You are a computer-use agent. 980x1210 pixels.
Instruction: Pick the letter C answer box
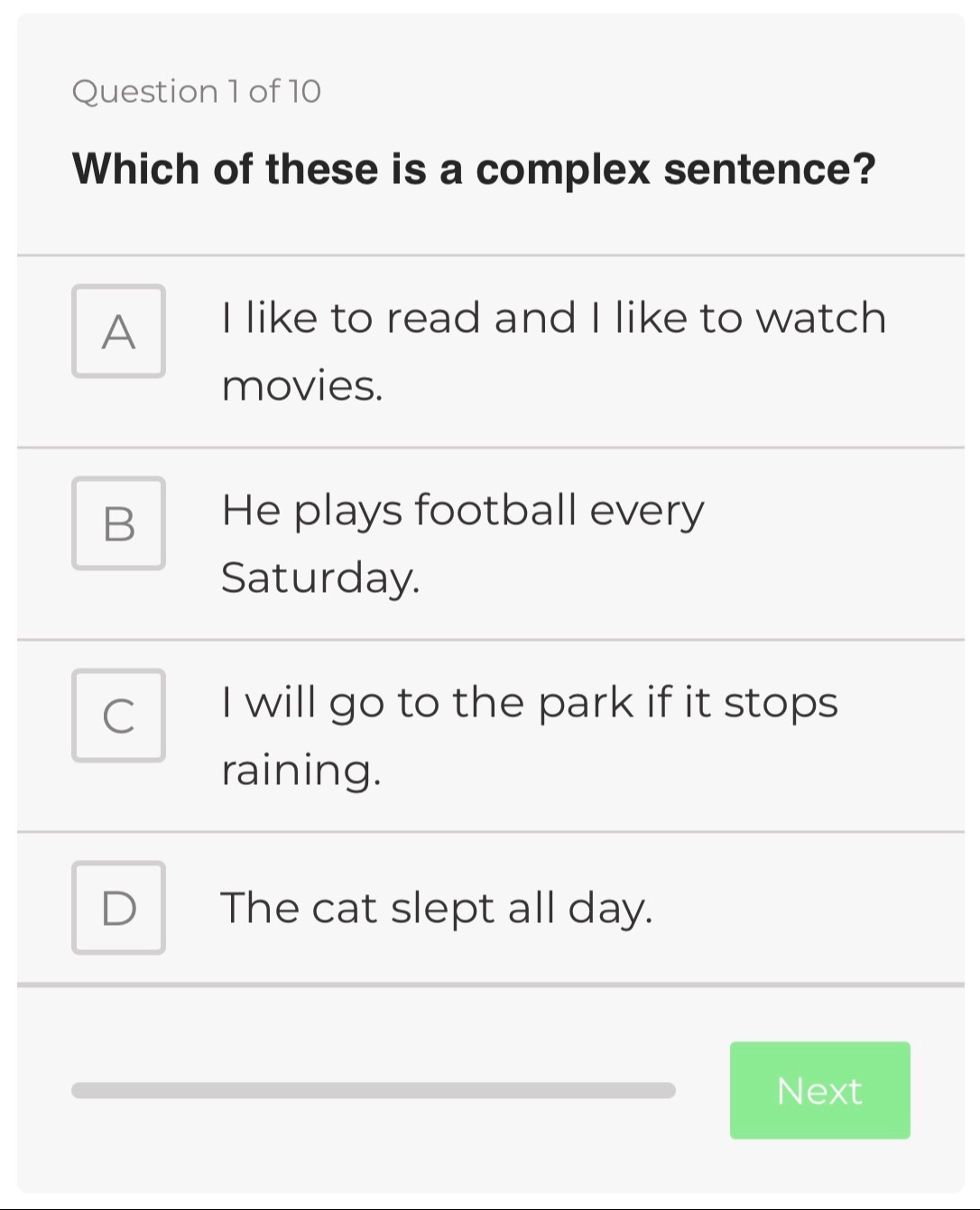[x=118, y=716]
